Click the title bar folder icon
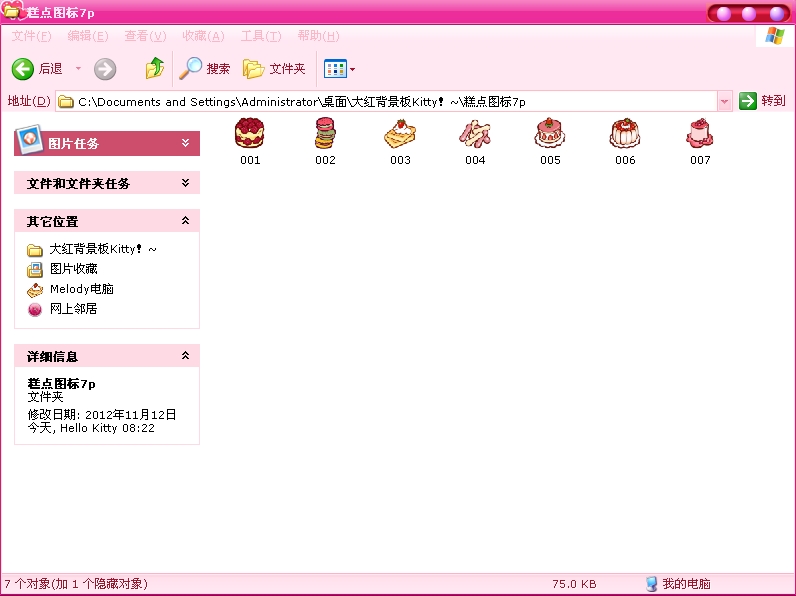796x596 pixels. 13,10
